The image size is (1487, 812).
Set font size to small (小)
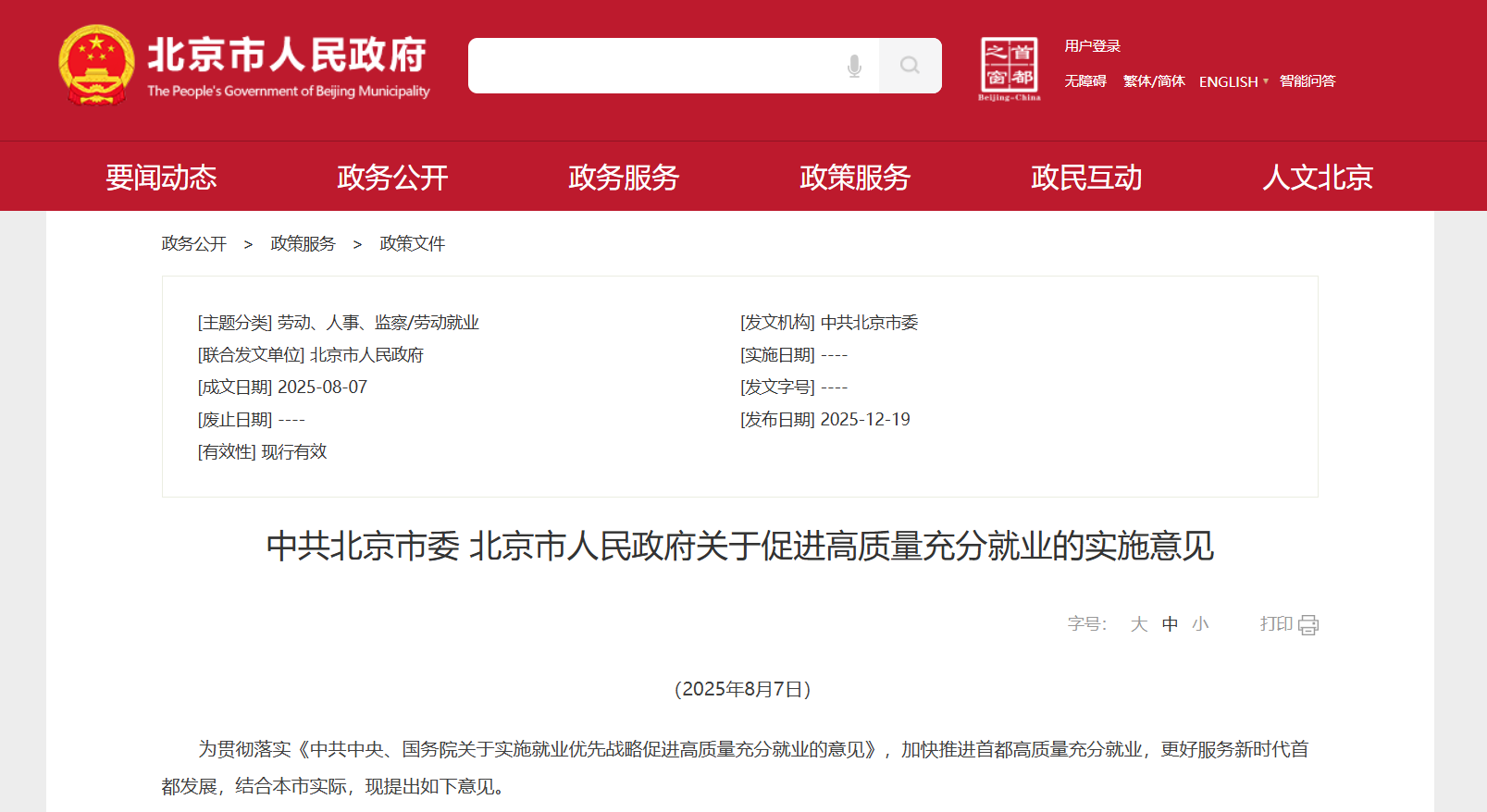tap(1200, 624)
